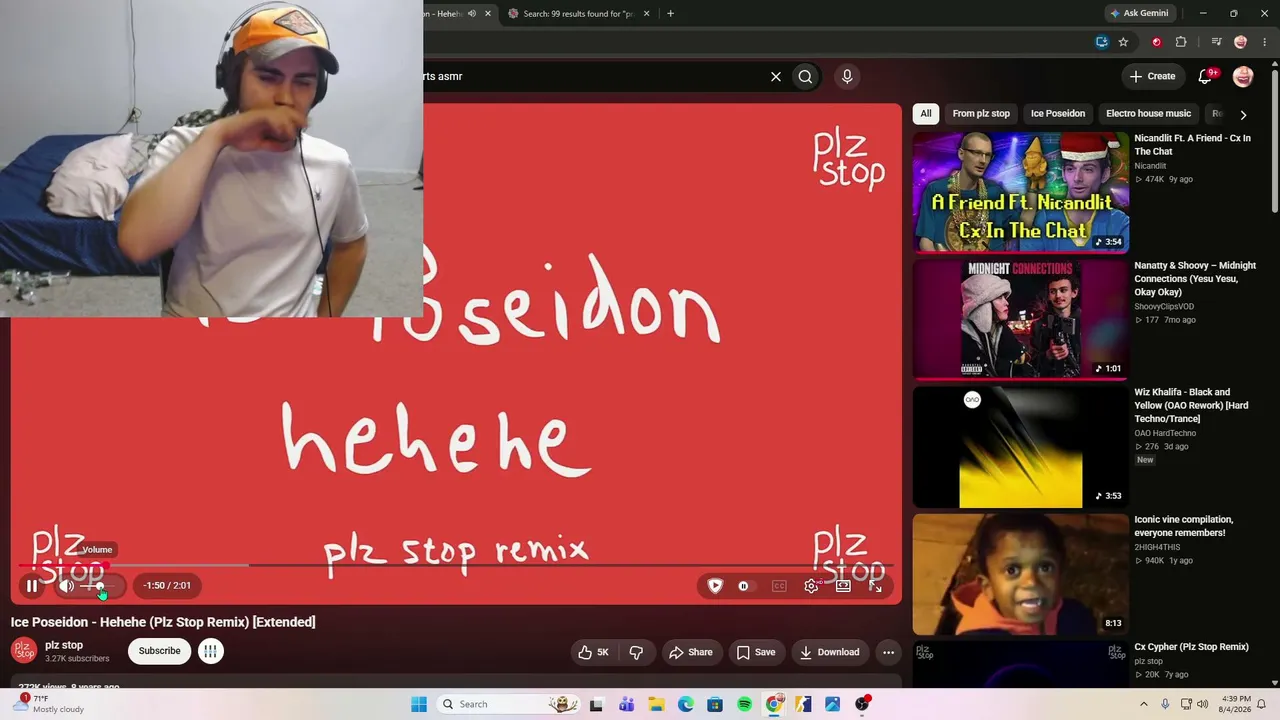
Task: Open Spotify from the taskbar
Action: pos(744,704)
